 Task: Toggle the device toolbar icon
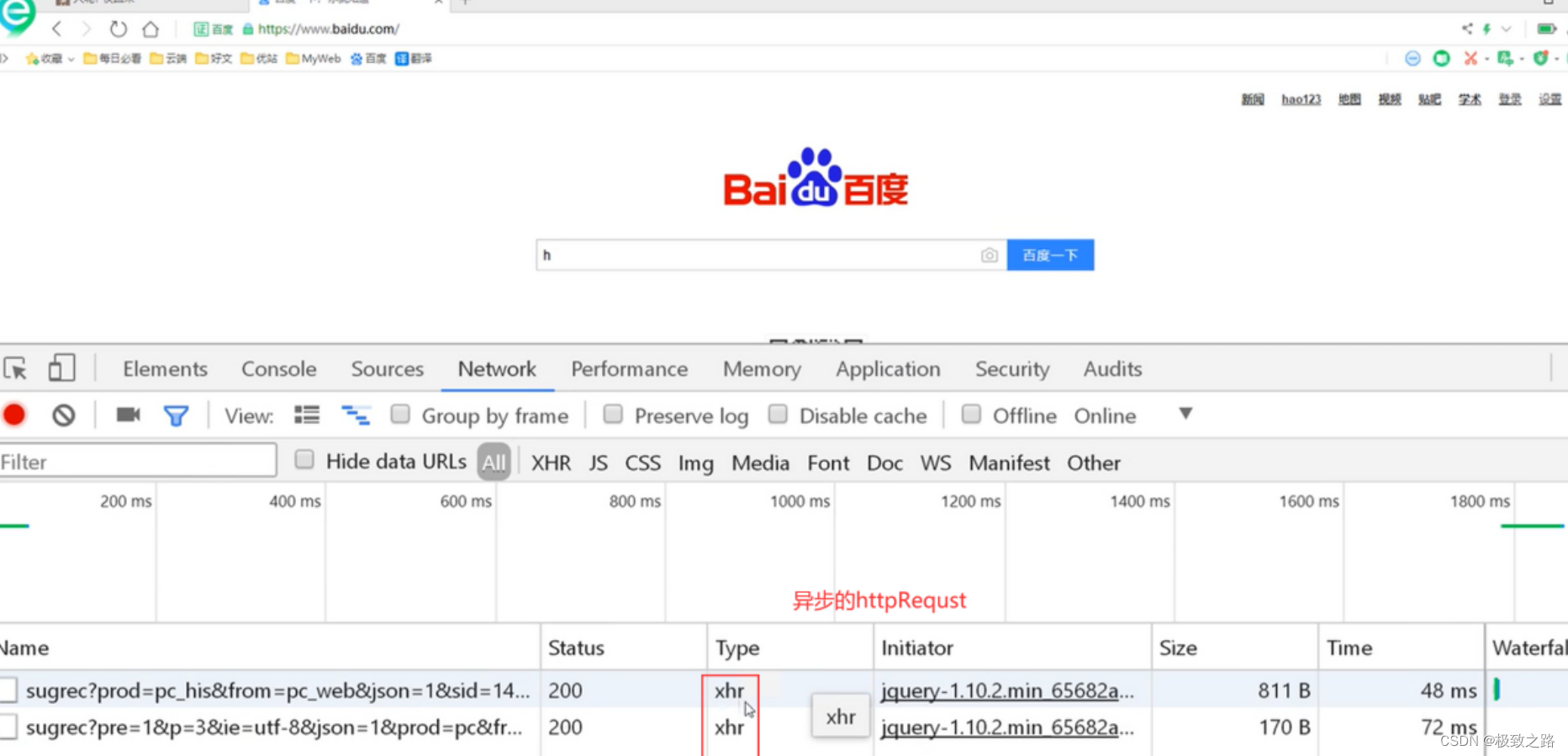click(61, 367)
